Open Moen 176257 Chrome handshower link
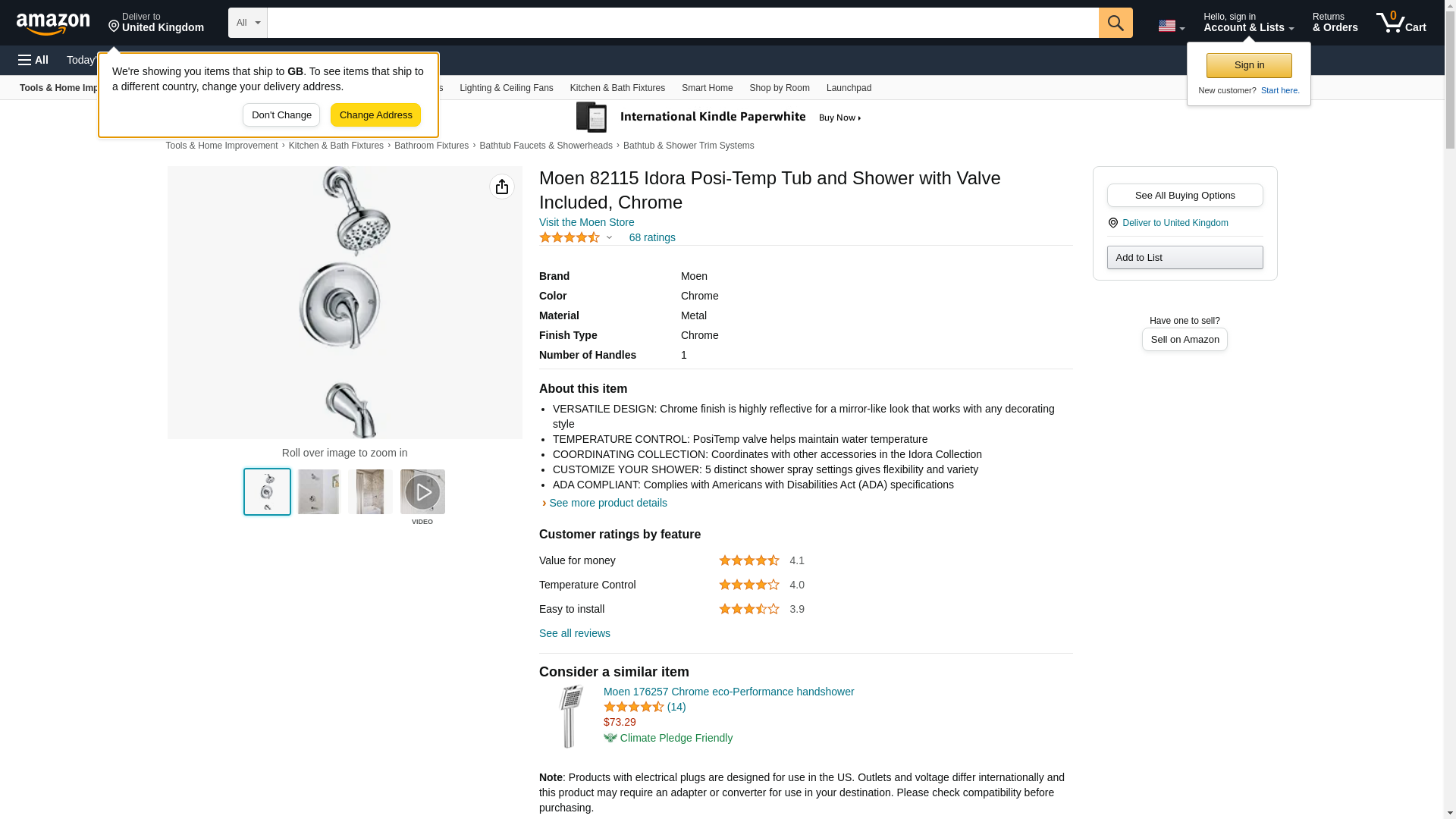1456x819 pixels. 728,692
